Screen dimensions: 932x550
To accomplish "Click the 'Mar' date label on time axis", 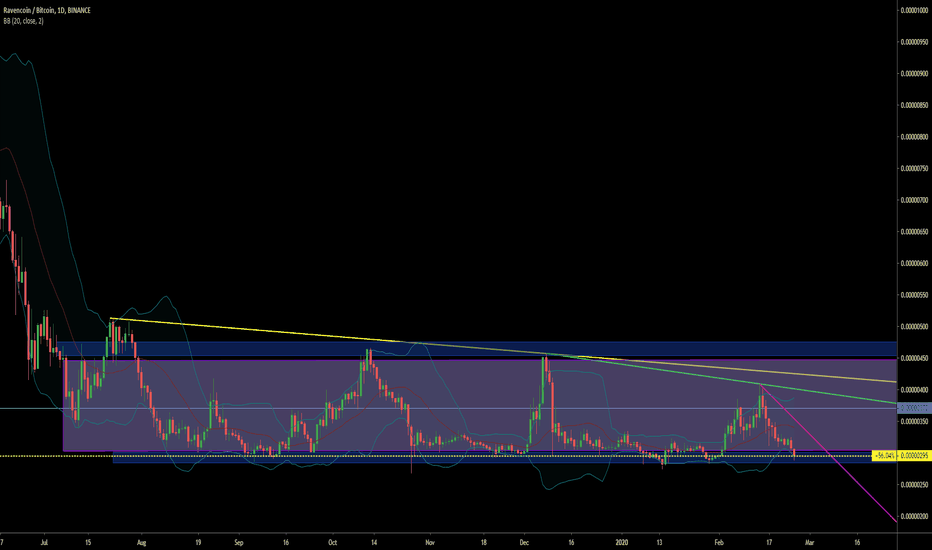I will coord(808,542).
